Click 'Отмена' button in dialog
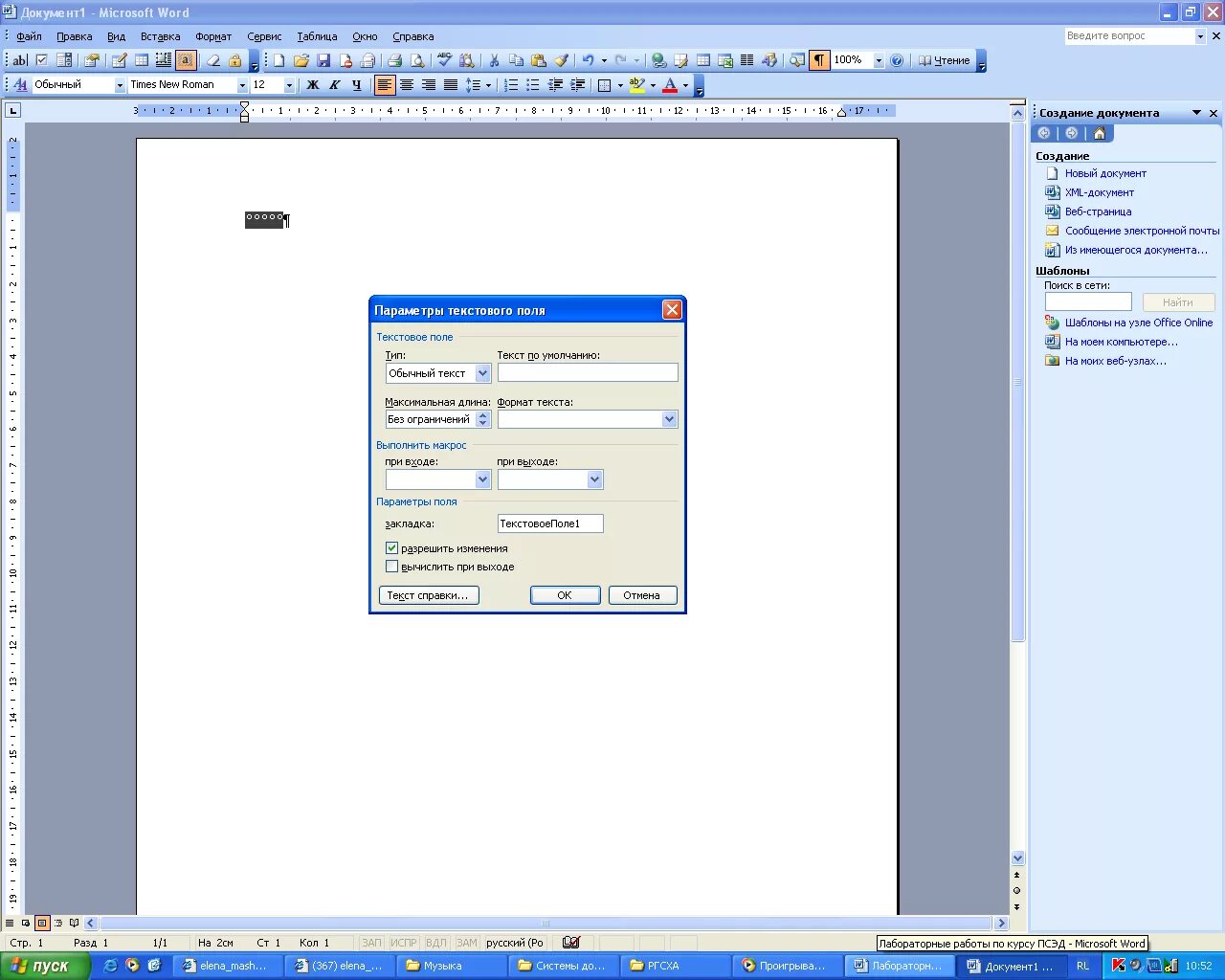The width and height of the screenshot is (1225, 980). (641, 595)
